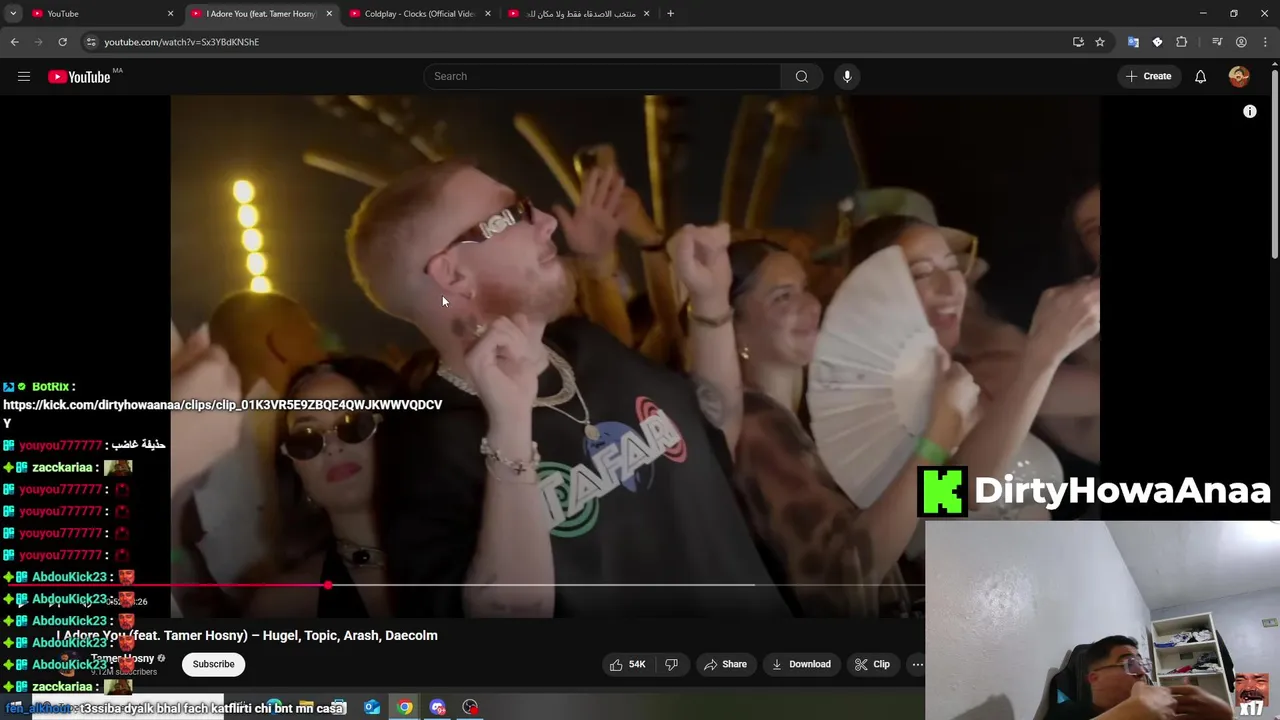The image size is (1280, 720).
Task: Open the YouTube guide hamburger menu
Action: pyautogui.click(x=24, y=76)
